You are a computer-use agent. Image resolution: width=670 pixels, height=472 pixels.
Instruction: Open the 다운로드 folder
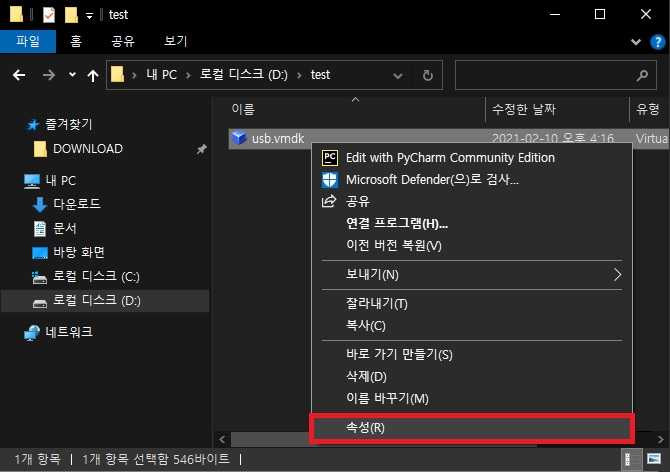pyautogui.click(x=76, y=204)
